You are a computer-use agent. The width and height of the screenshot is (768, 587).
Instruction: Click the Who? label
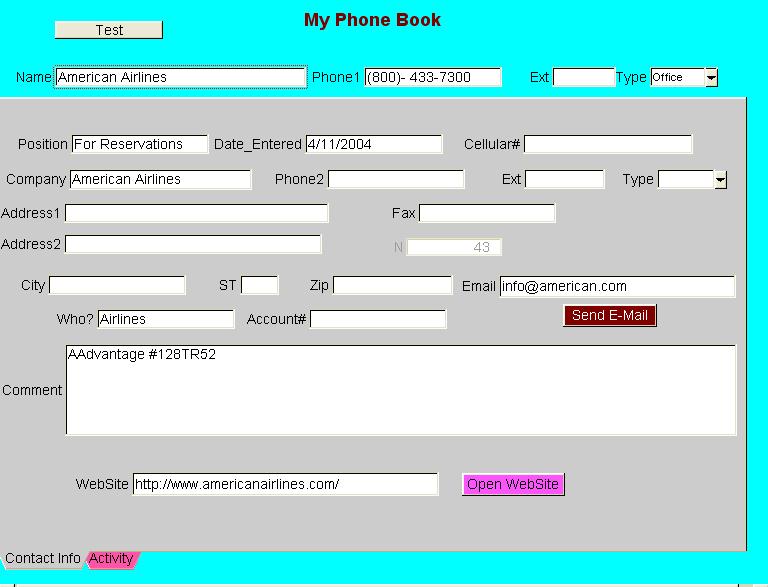pyautogui.click(x=75, y=319)
